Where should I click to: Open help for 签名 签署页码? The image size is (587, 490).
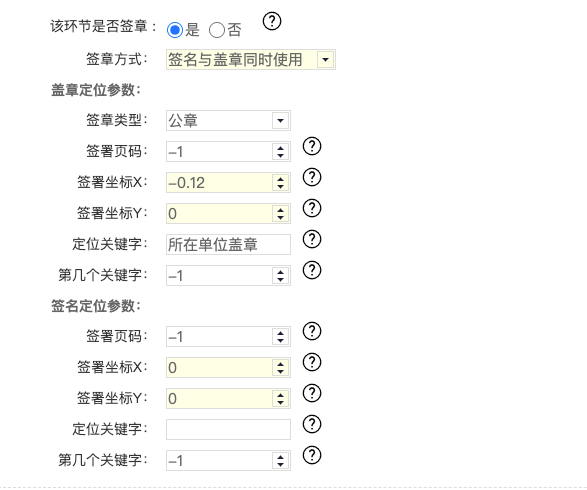coord(312,331)
